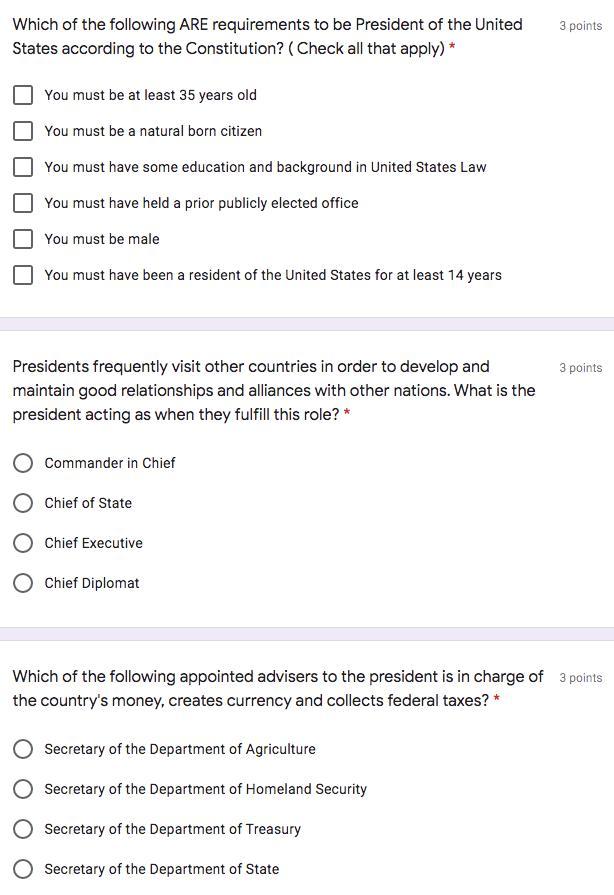The width and height of the screenshot is (614, 895).
Task: Tick the 'You must be male' checkbox
Action: [23, 239]
